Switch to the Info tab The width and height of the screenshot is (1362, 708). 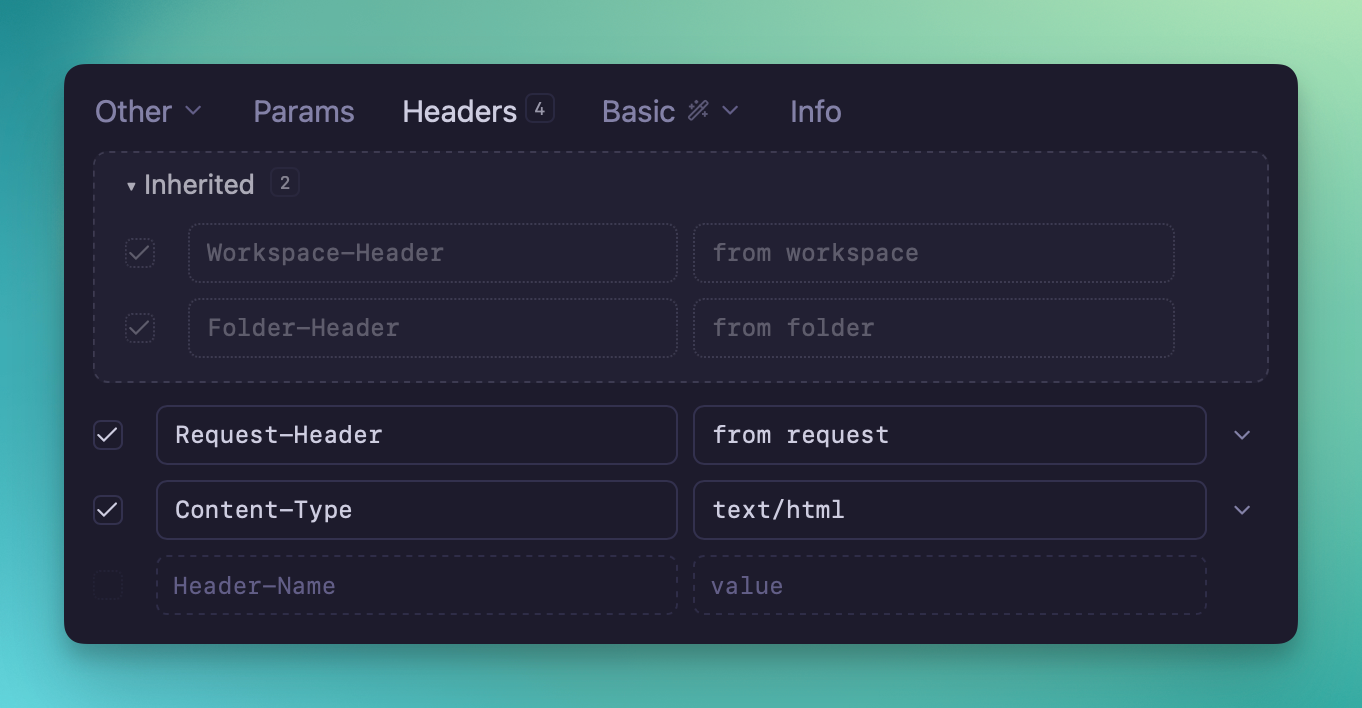point(815,111)
